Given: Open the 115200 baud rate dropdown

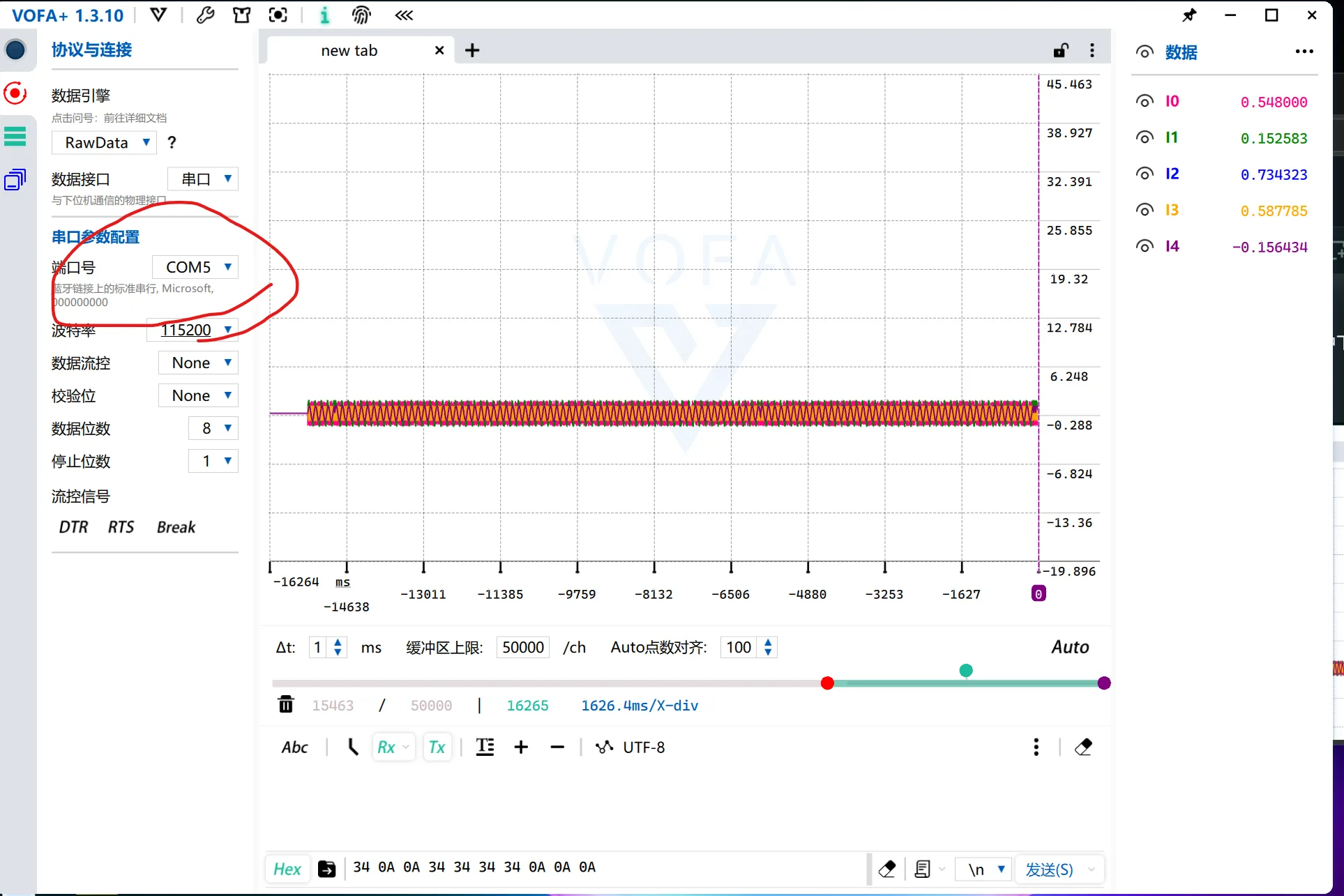Looking at the screenshot, I should 192,330.
